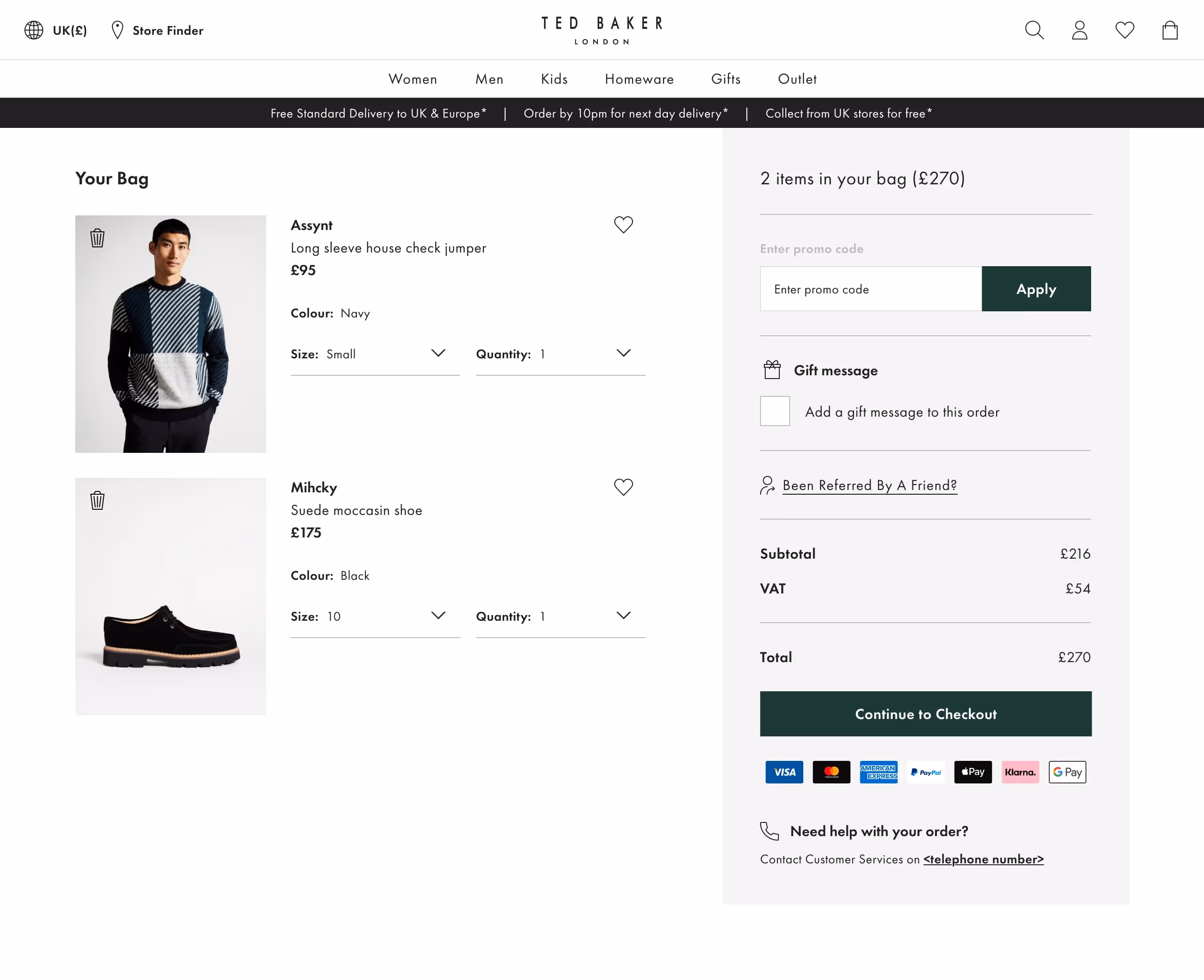Save Assynt jumper to wishlist heart
This screenshot has height=980, width=1204.
click(x=623, y=225)
